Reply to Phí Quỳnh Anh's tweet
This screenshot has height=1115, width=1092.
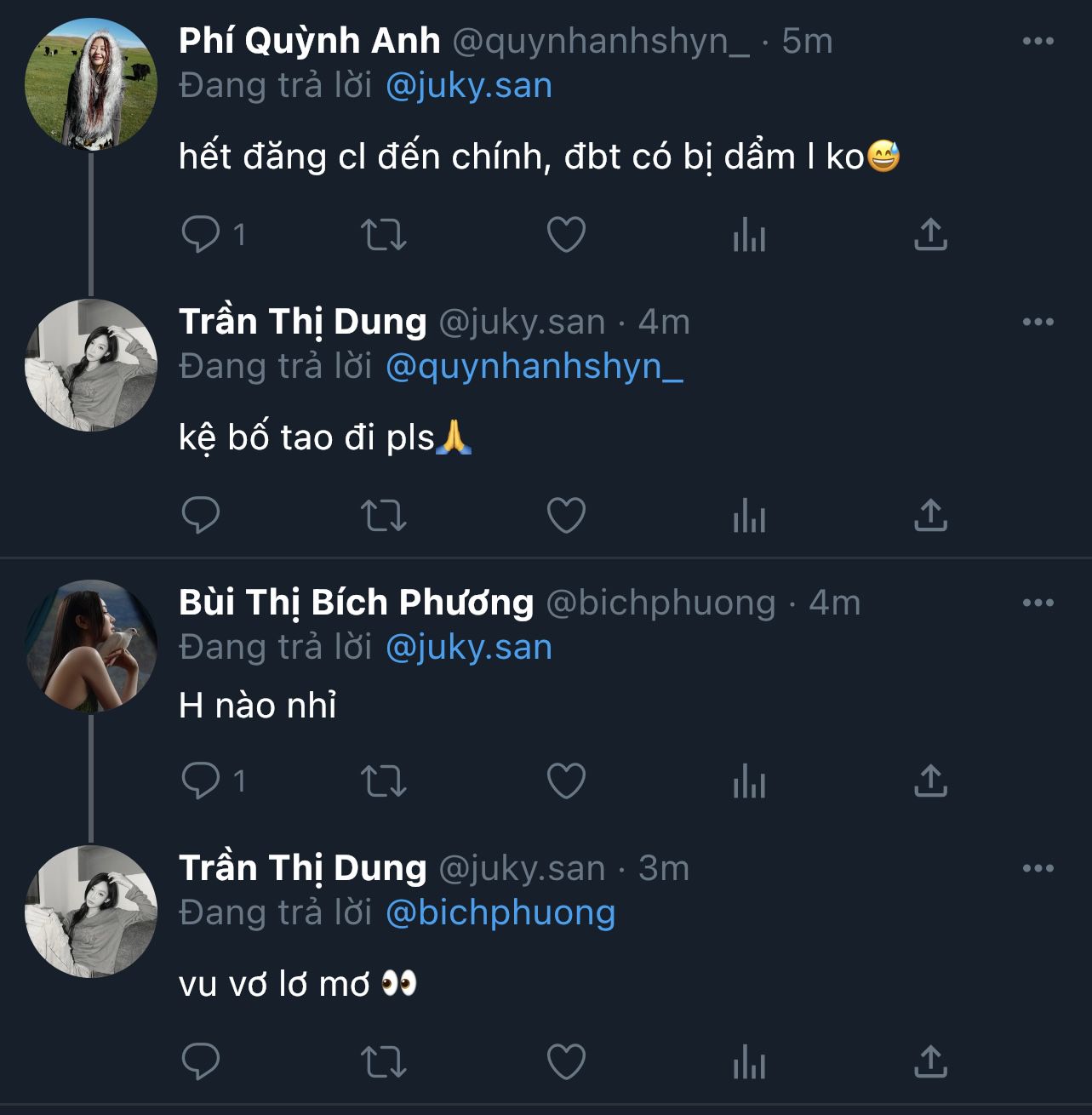[201, 234]
